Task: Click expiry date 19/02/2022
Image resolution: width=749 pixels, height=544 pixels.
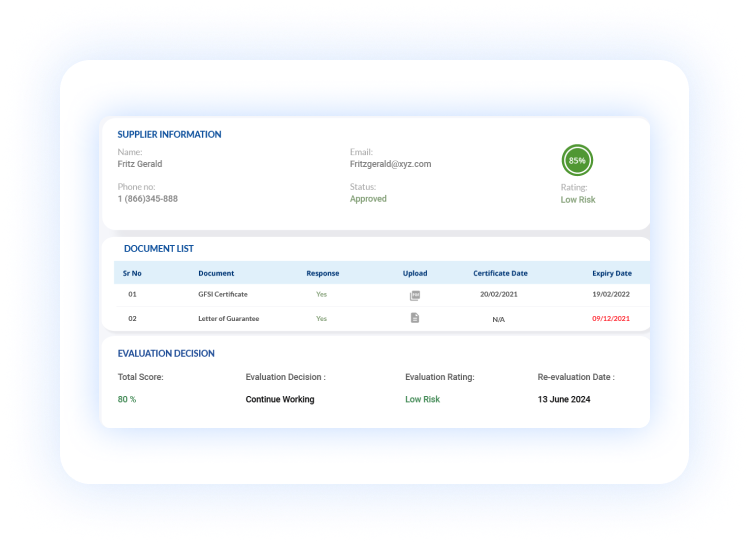Action: [611, 294]
